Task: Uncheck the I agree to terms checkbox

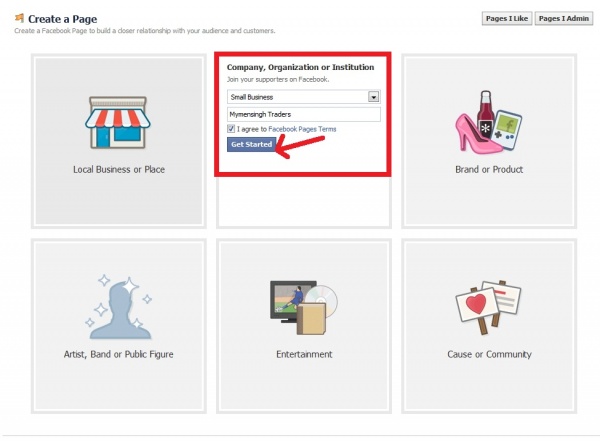Action: (231, 129)
